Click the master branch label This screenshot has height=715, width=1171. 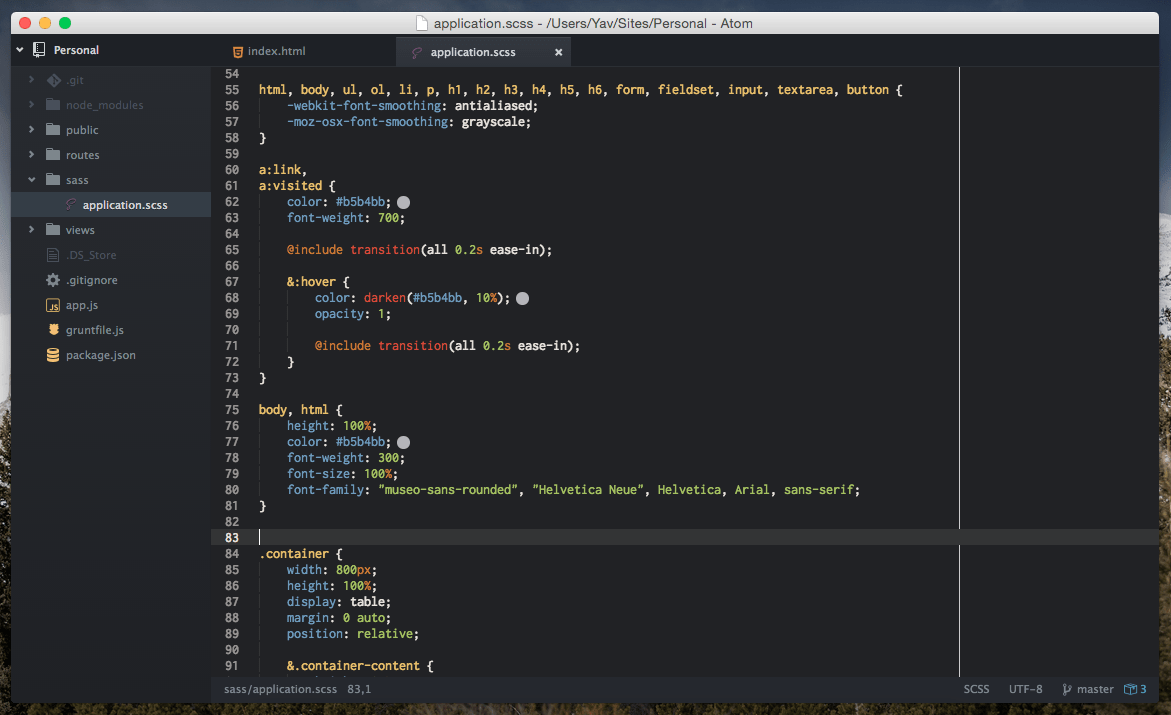1096,689
